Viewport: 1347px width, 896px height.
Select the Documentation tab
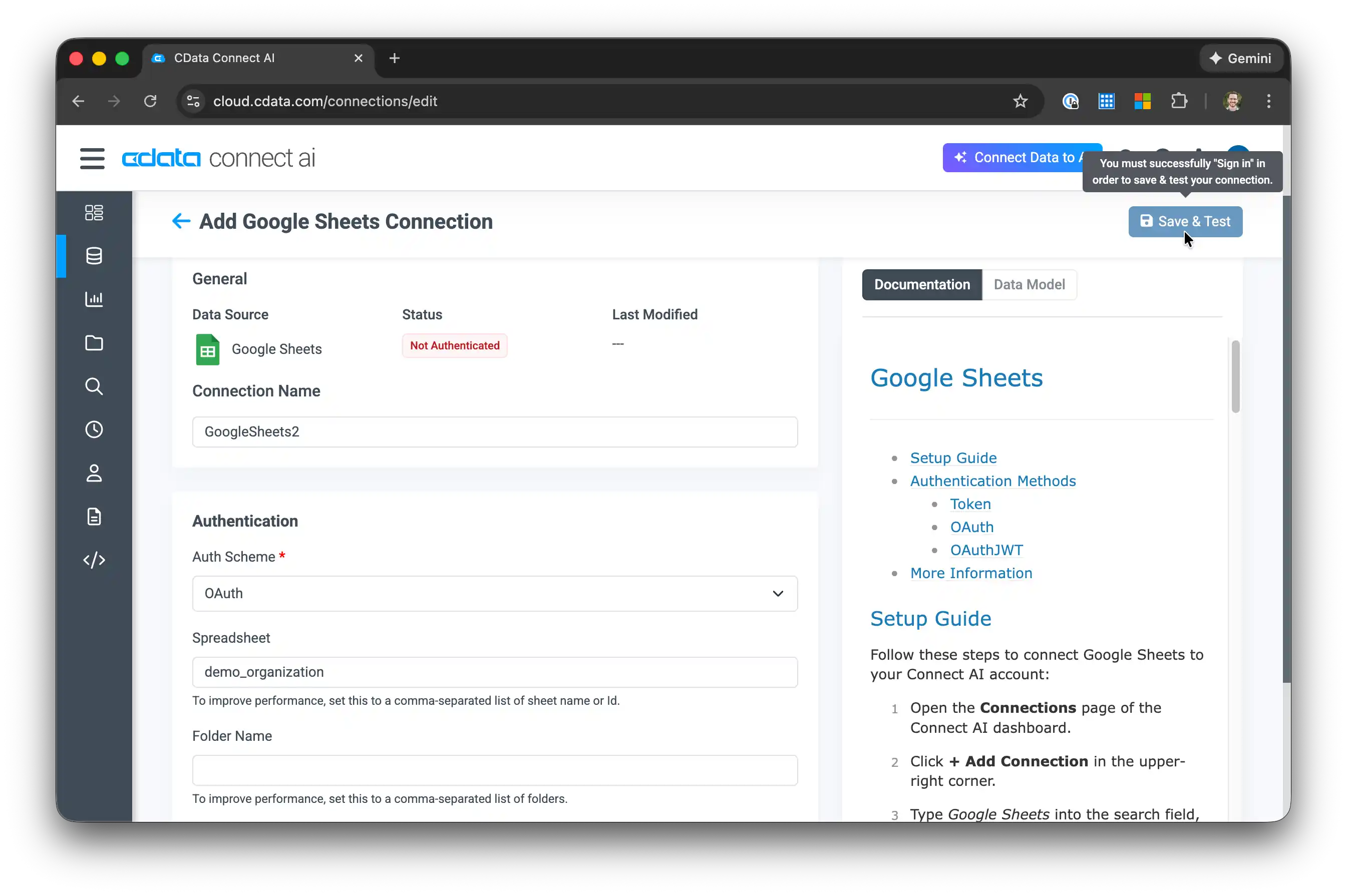(921, 285)
